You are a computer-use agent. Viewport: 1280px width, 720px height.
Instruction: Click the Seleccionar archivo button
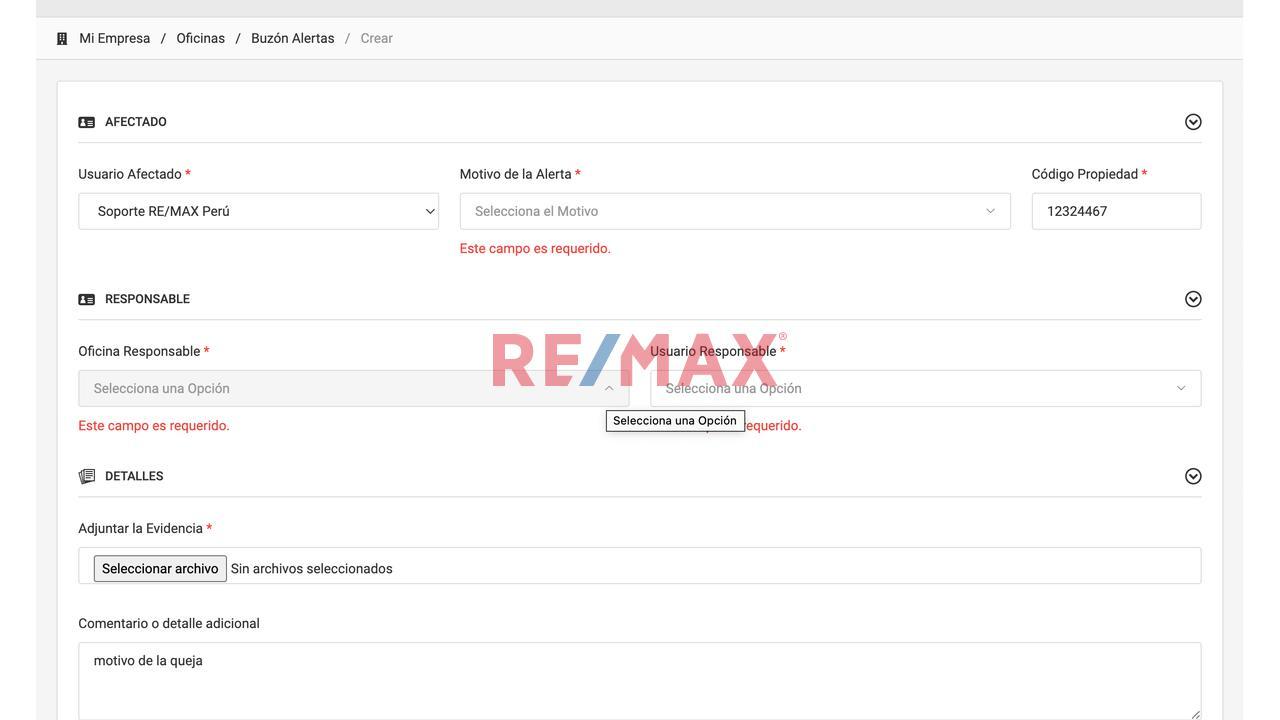[x=160, y=569]
